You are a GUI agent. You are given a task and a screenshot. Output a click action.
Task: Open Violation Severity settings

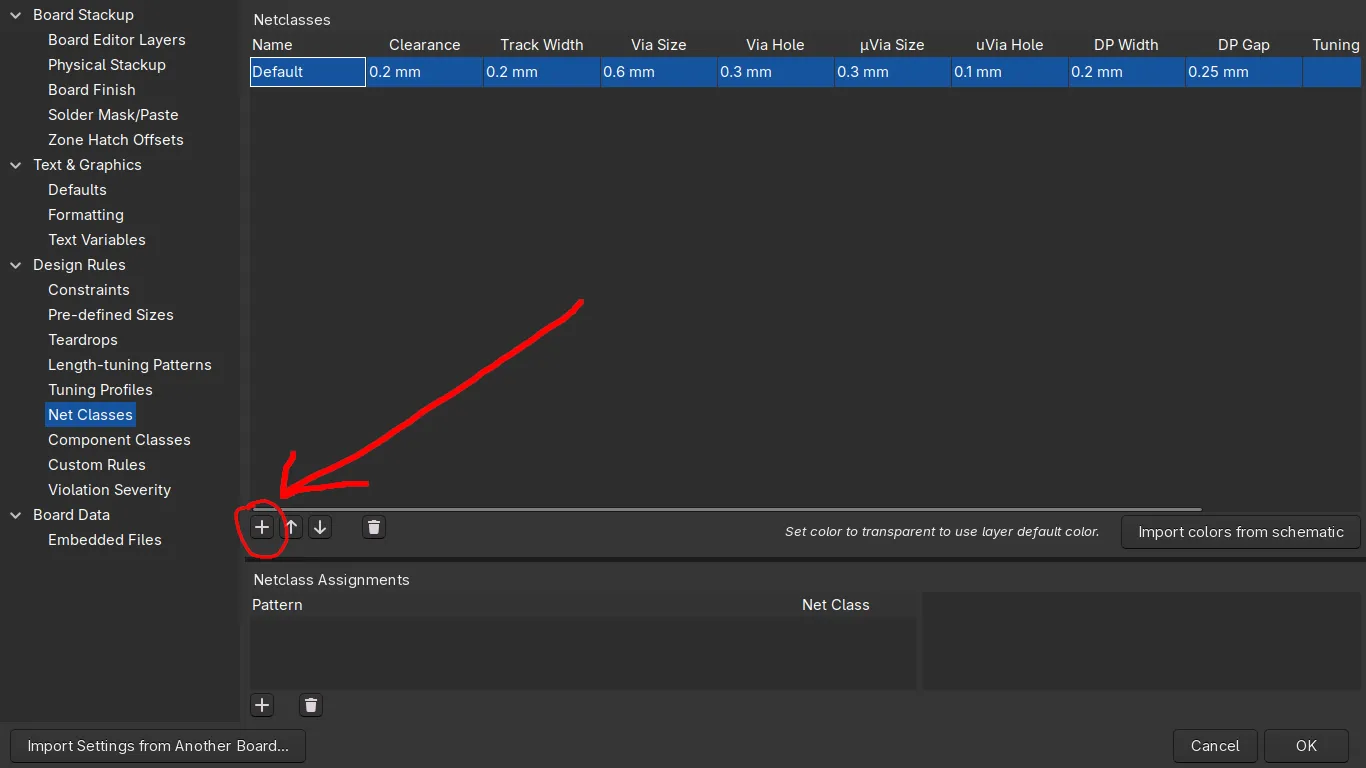[x=110, y=490]
